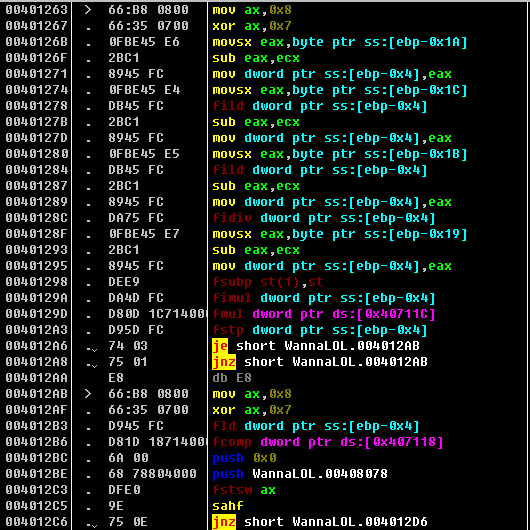Image resolution: width=530 pixels, height=530 pixels.
Task: Select 'movsx eax,byte ptr ss:[ebp-0x1C]' instruction
Action: click(340, 90)
